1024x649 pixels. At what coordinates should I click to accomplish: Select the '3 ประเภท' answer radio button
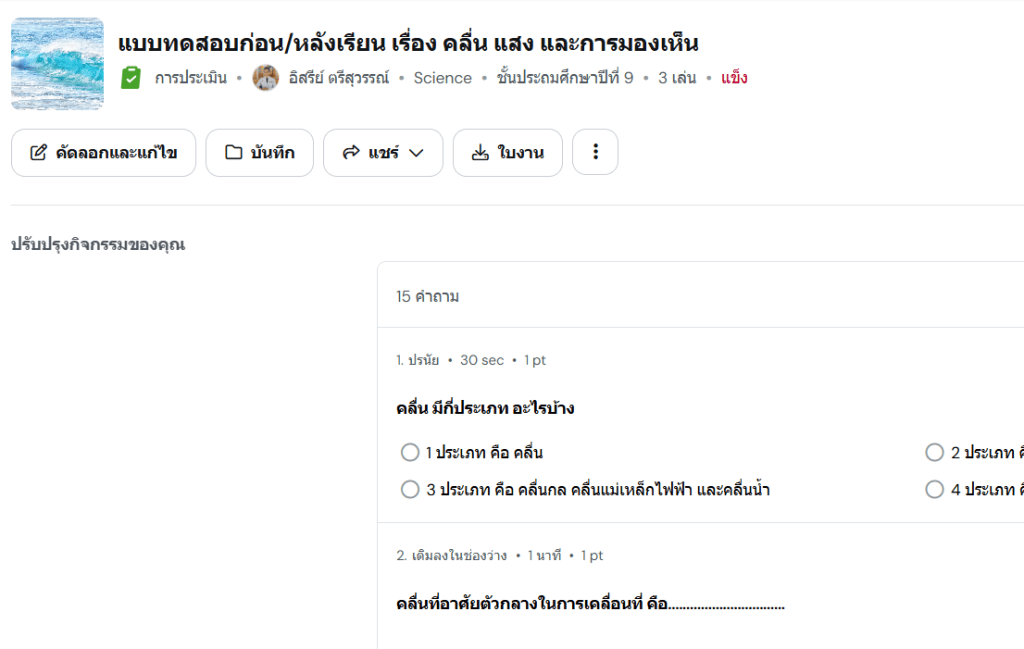[x=410, y=489]
